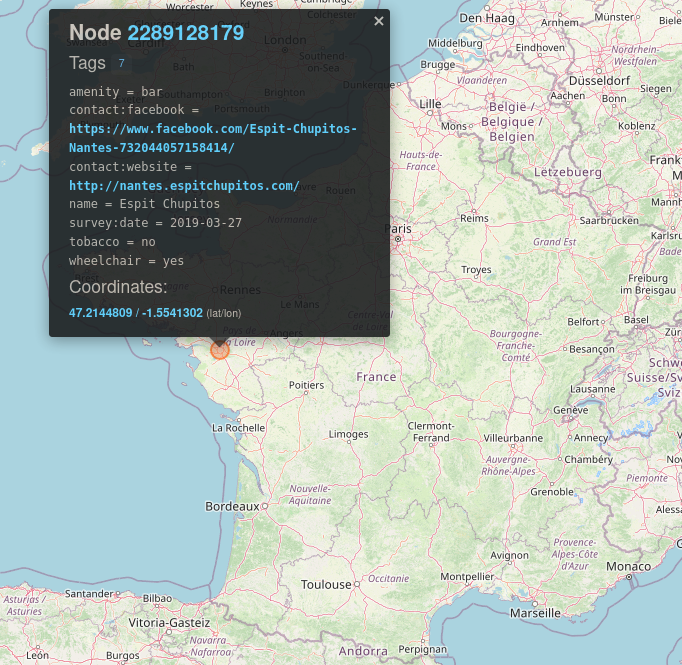
Task: Click the Occitanie region label
Action: pos(388,579)
